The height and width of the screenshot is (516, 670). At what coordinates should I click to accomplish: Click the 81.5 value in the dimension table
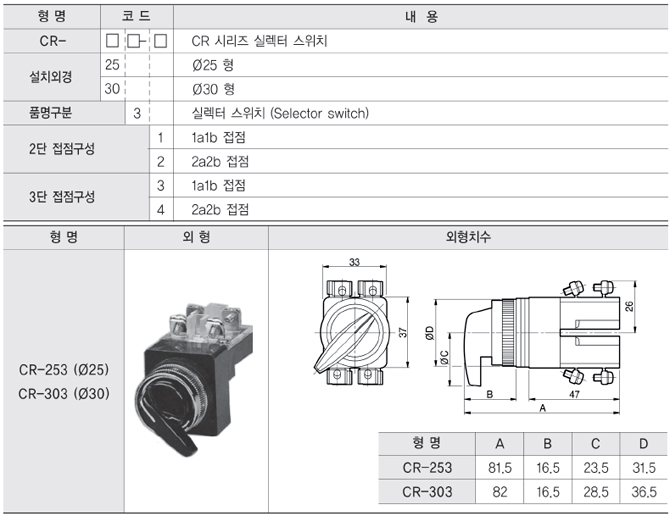click(x=499, y=468)
